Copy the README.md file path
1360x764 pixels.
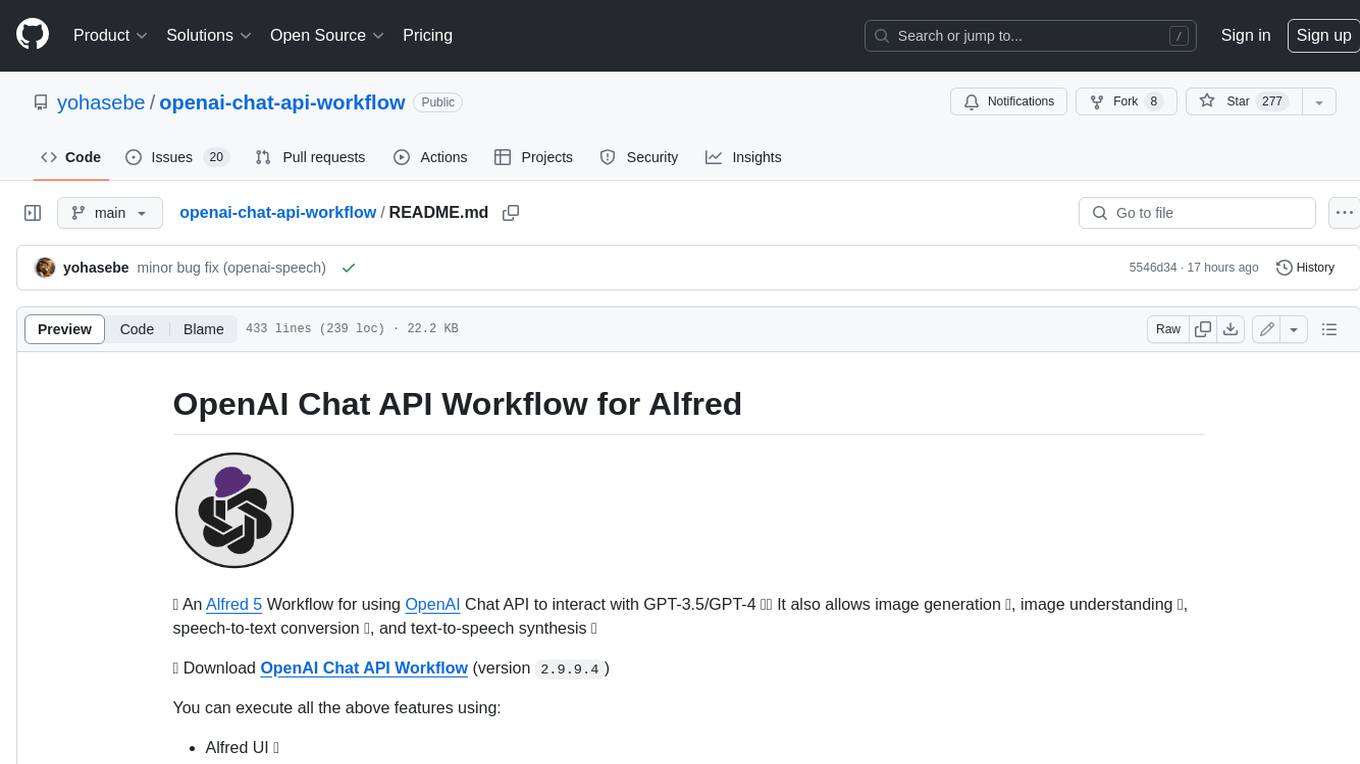coord(511,213)
